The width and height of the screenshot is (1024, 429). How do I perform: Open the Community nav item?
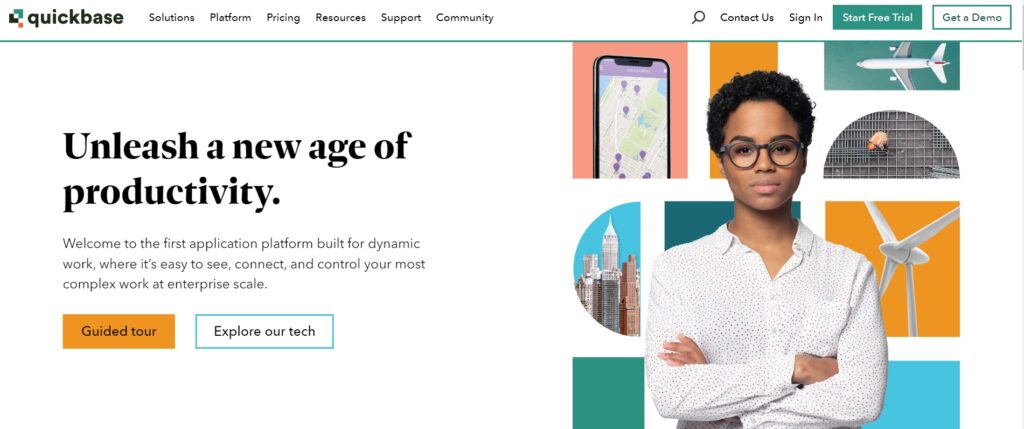pyautogui.click(x=464, y=18)
